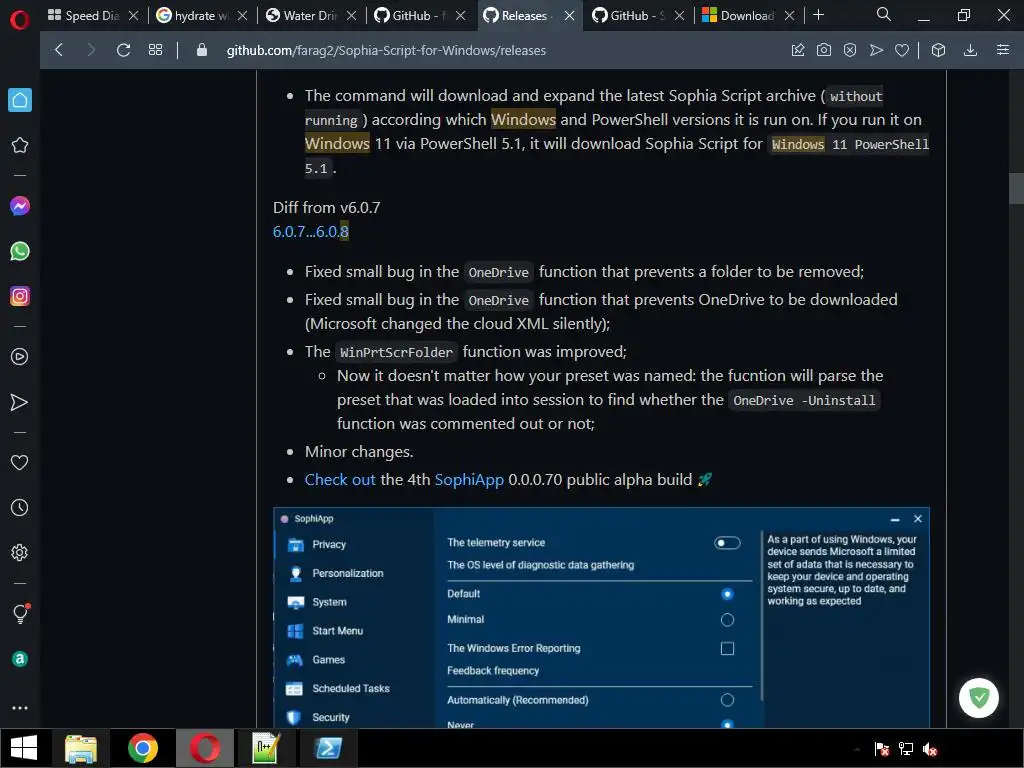Open the green 'a' extension in sidebar
This screenshot has height=768, width=1024.
coord(20,659)
